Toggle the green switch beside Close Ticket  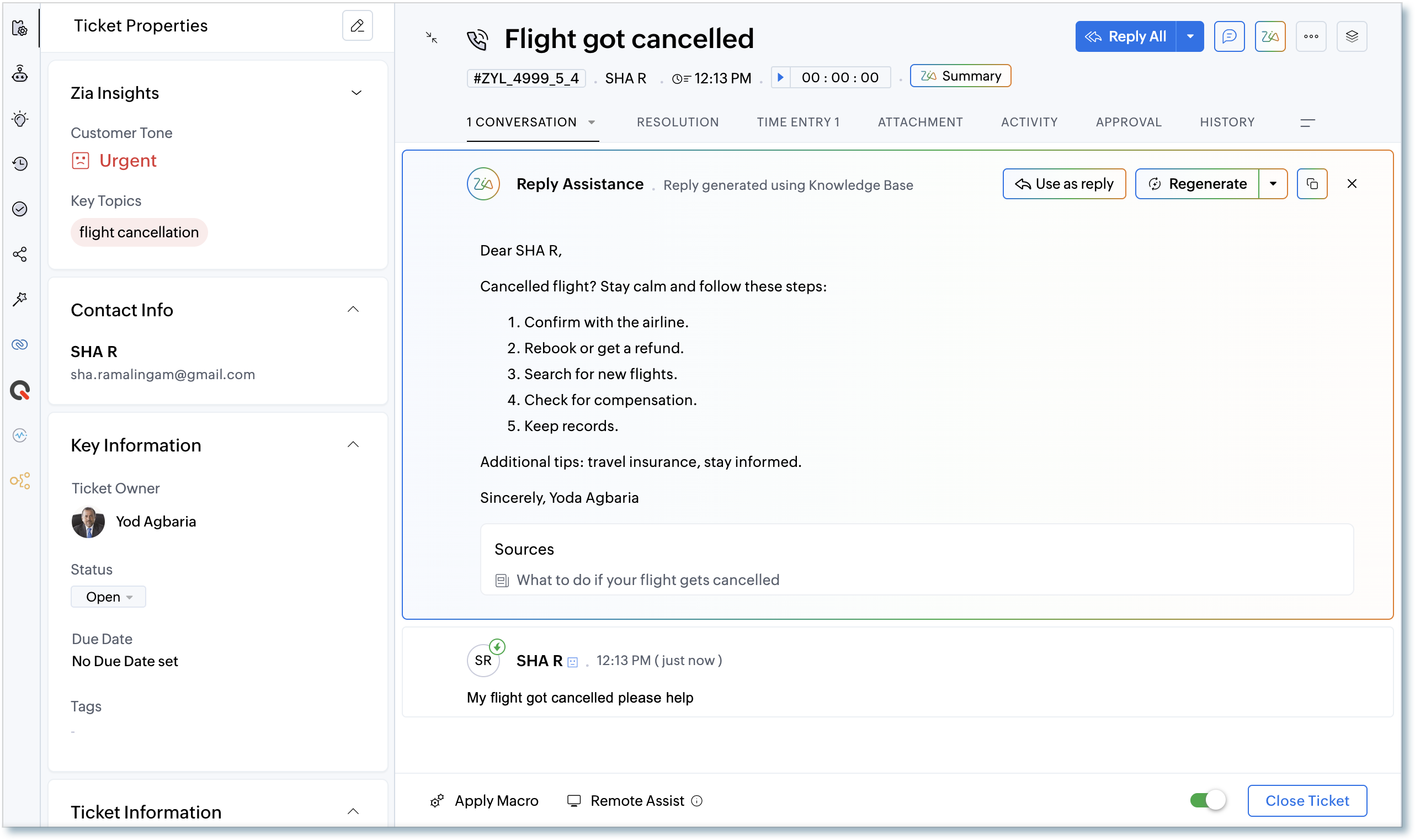click(x=1207, y=800)
